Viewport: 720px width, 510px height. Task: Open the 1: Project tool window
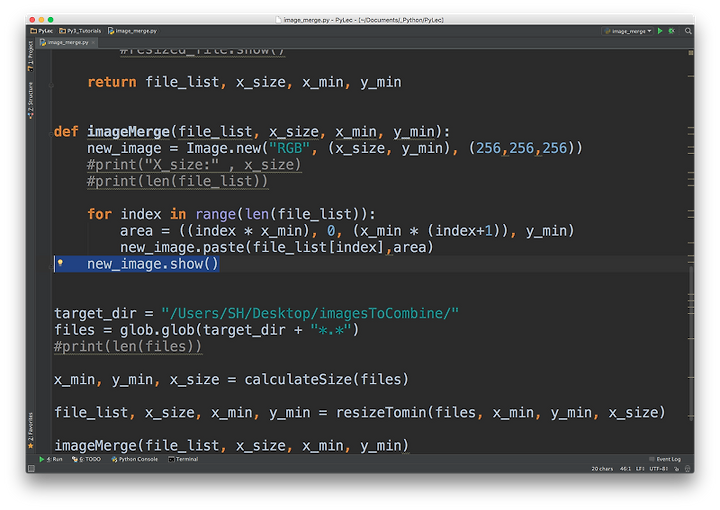[31, 56]
